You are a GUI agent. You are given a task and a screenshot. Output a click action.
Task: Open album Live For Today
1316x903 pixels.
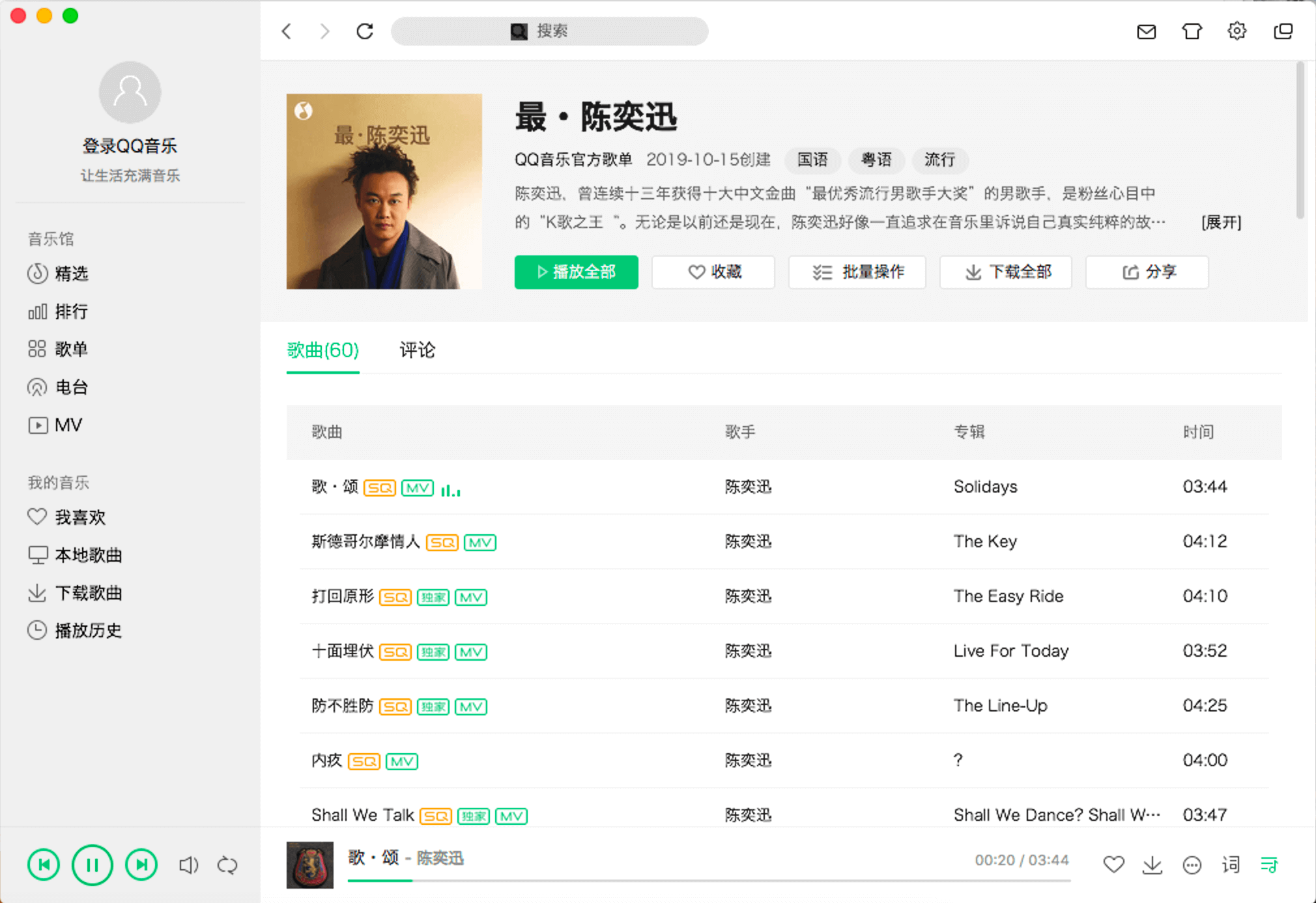tap(1011, 651)
